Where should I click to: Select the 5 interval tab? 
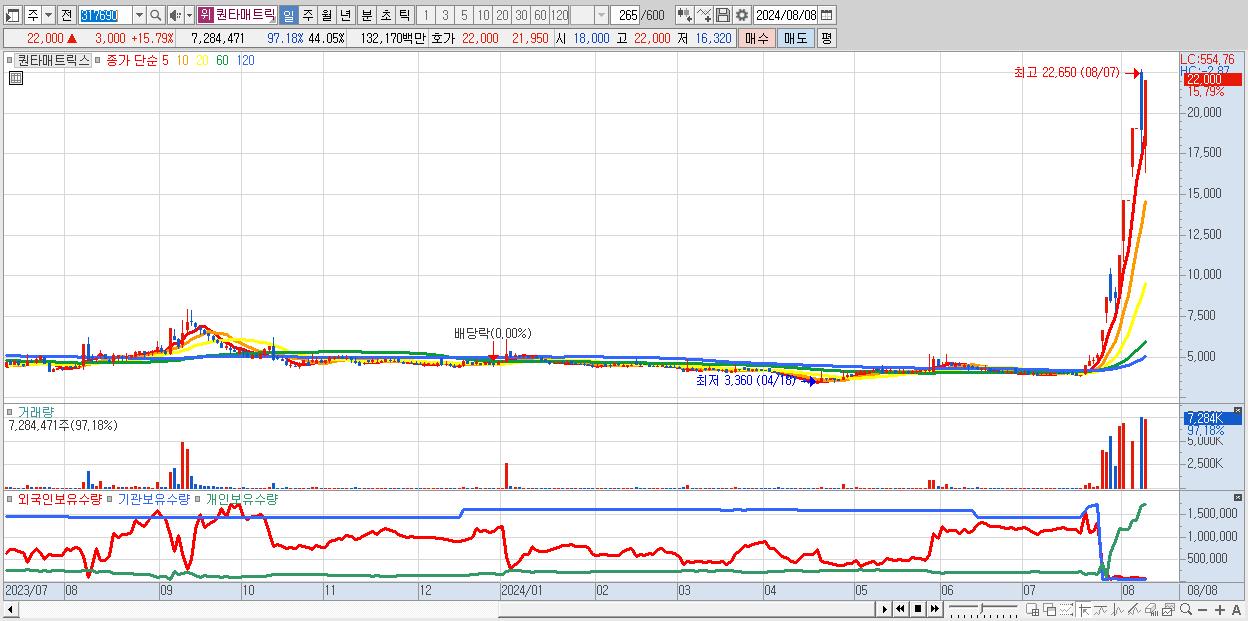(x=464, y=15)
